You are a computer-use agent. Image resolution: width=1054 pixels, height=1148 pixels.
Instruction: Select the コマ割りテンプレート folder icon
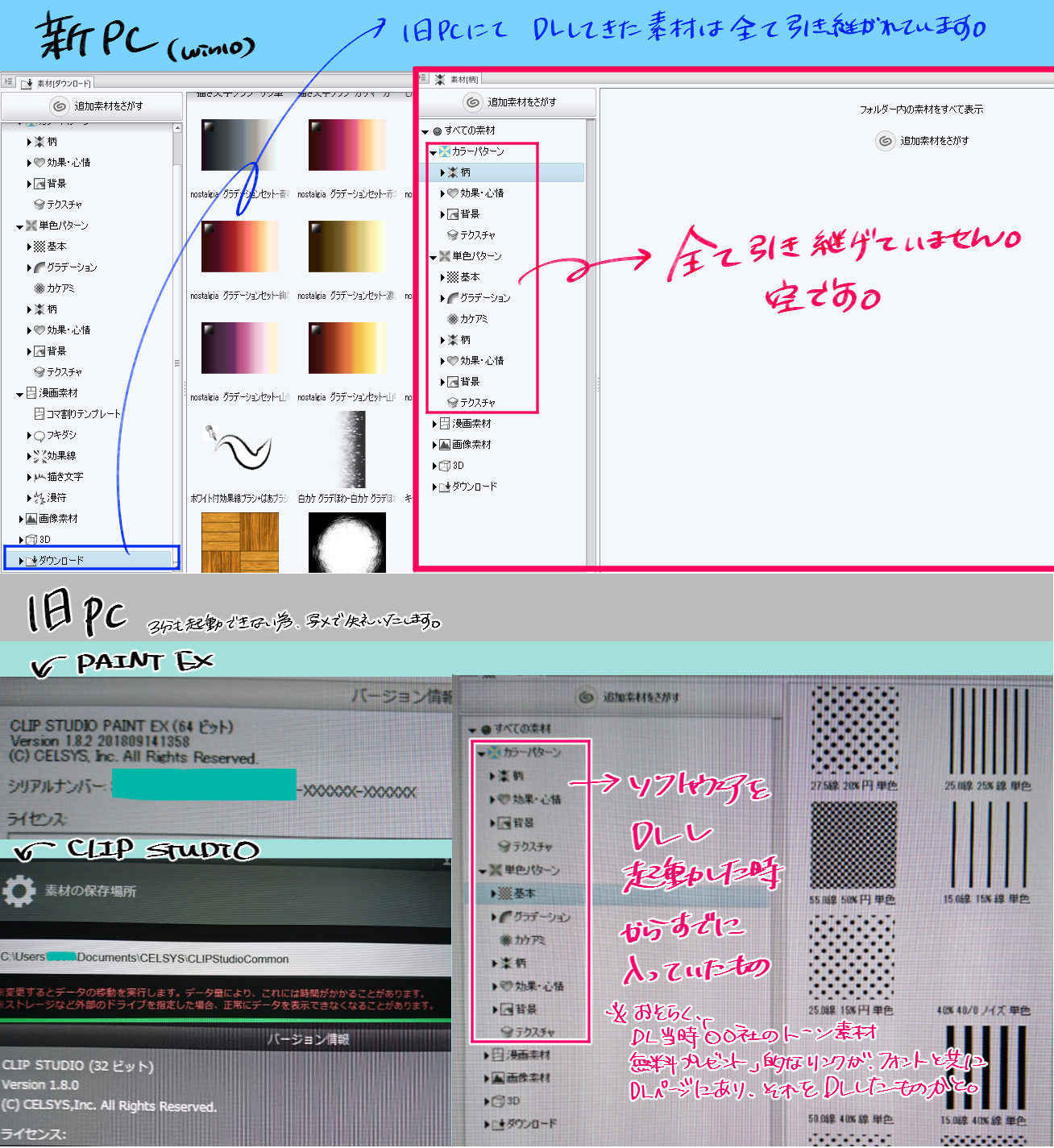pos(39,414)
